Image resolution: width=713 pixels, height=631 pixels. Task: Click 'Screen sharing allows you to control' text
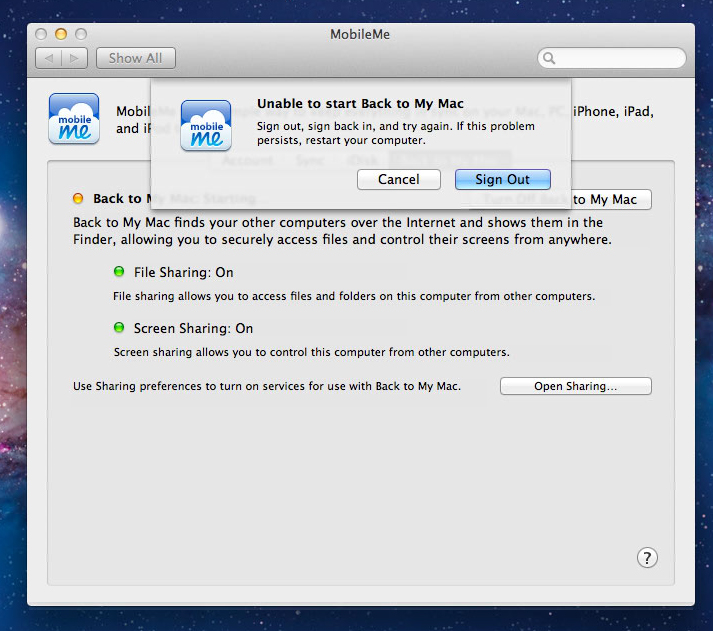point(311,352)
